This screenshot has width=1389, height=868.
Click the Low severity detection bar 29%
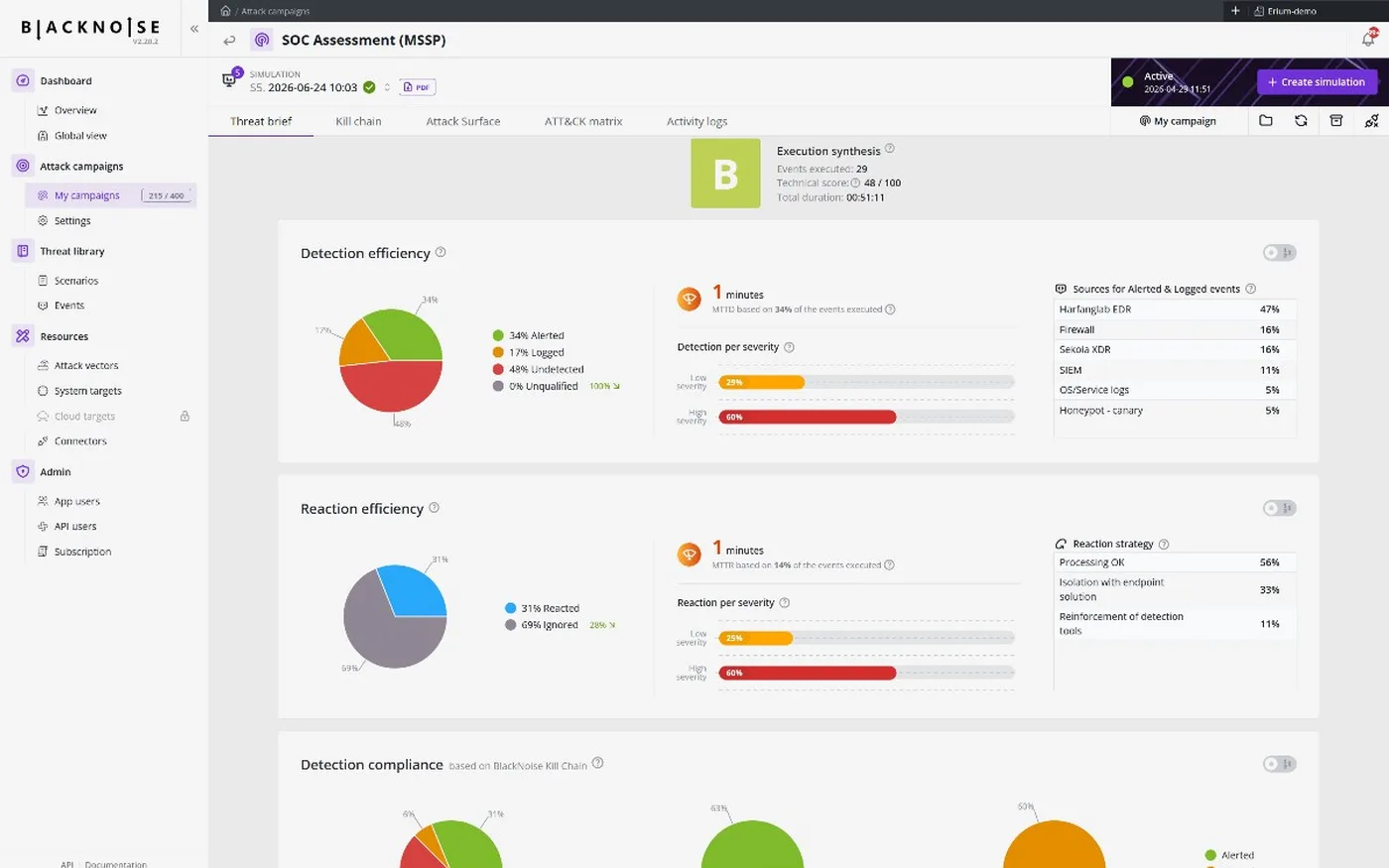(x=761, y=382)
